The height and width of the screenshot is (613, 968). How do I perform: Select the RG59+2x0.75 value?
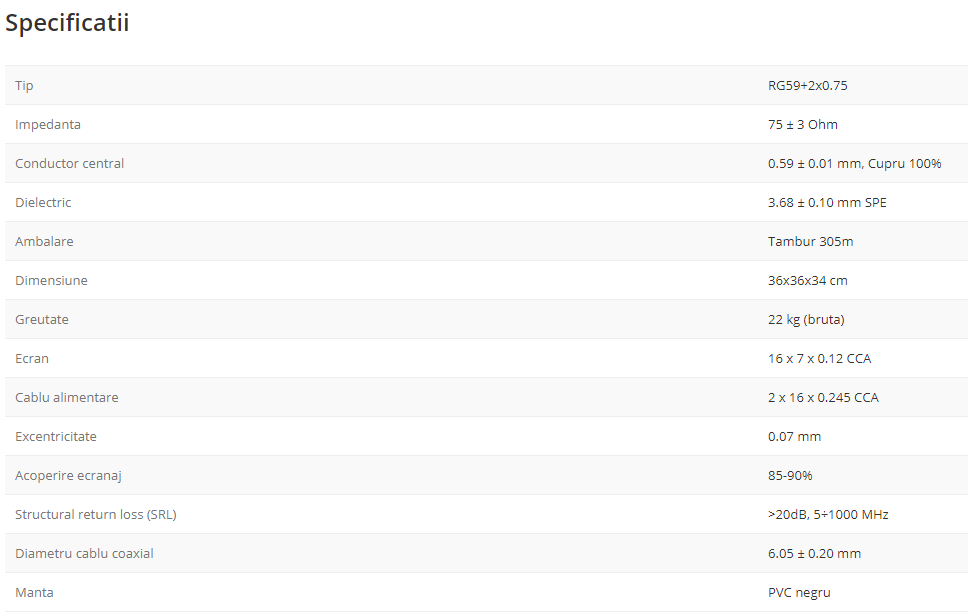[807, 85]
